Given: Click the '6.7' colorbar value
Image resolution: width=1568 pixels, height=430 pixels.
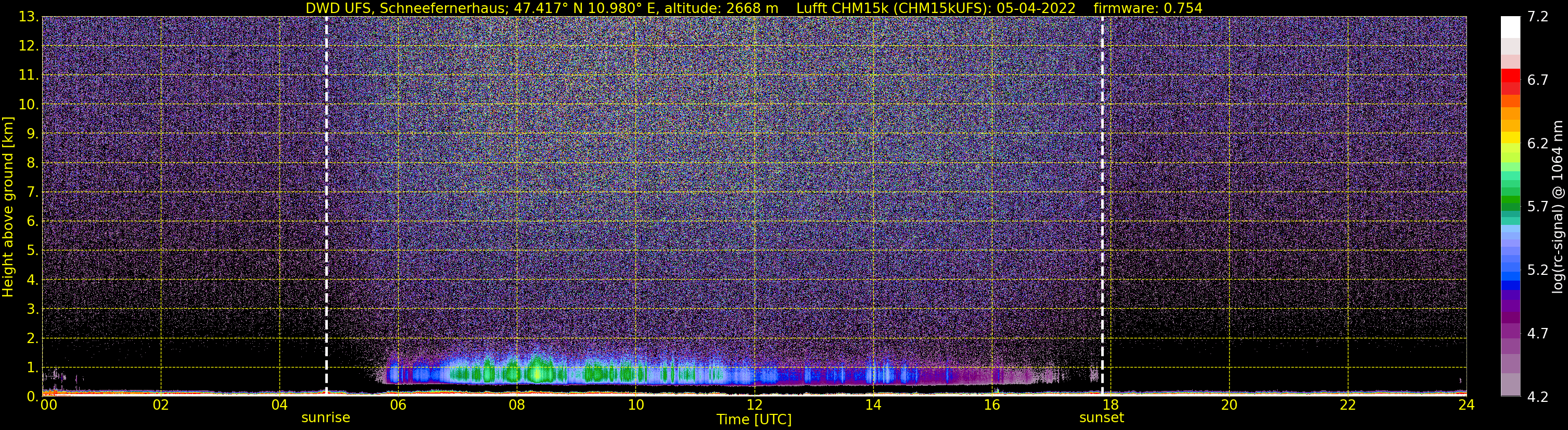Looking at the screenshot, I should [x=1538, y=80].
